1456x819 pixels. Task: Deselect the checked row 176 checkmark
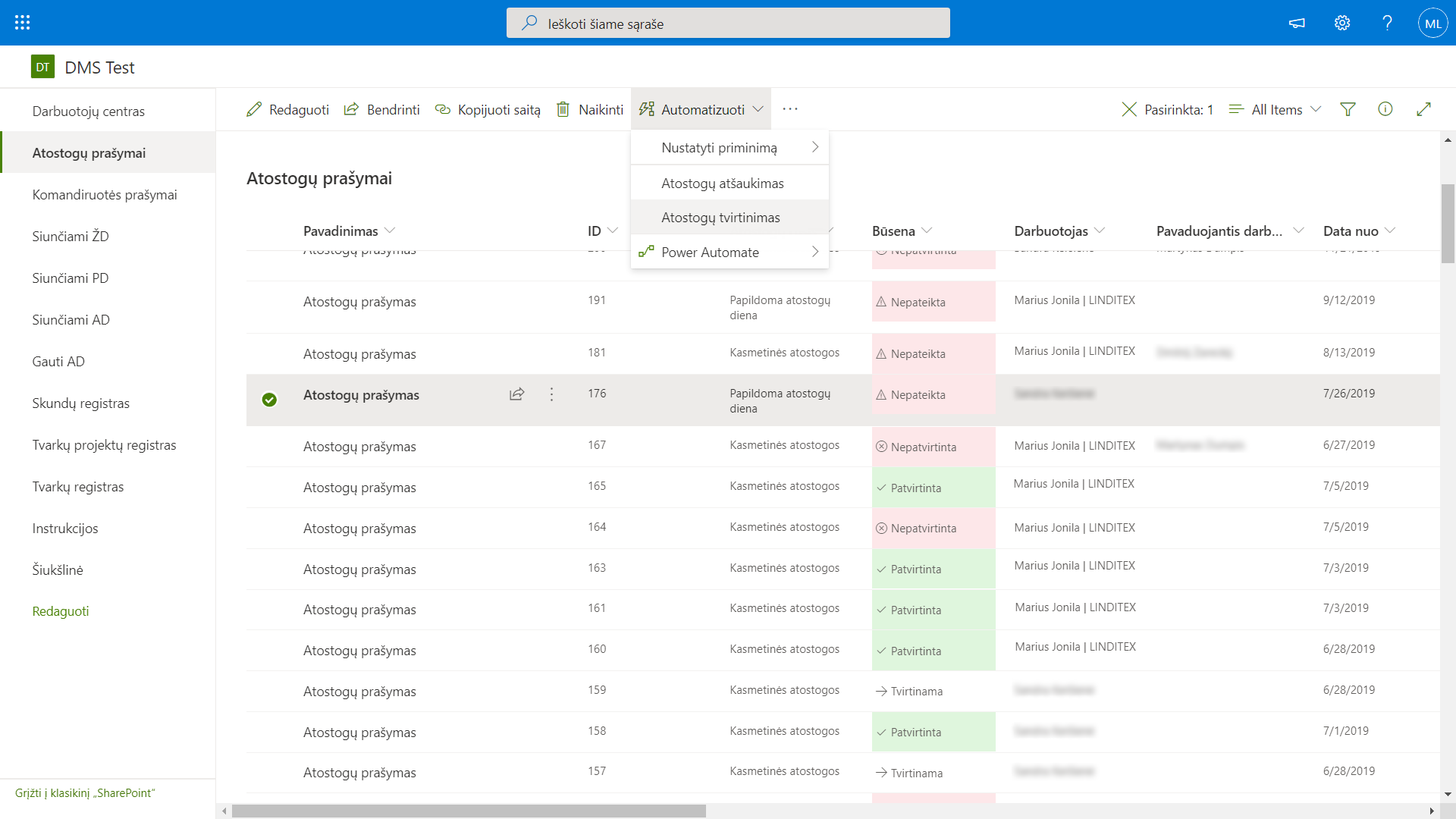pos(269,400)
